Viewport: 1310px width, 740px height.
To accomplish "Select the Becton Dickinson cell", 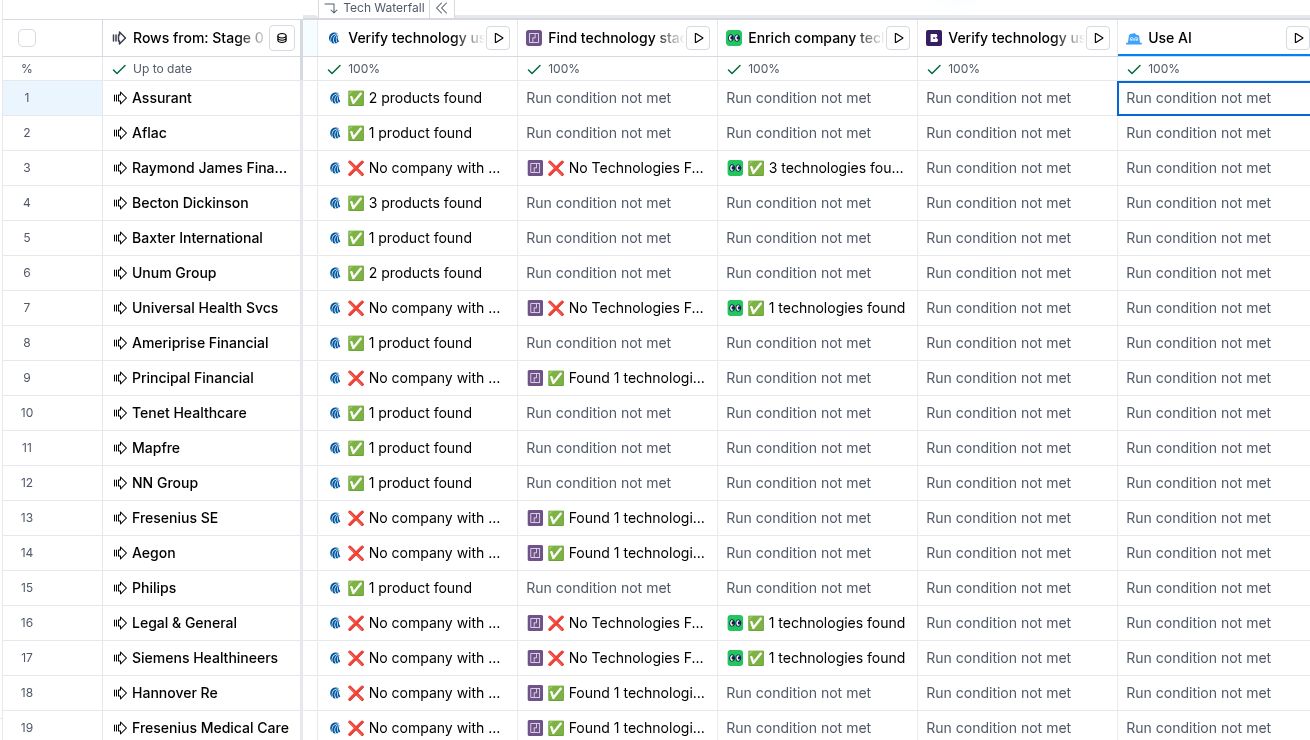I will [202, 203].
